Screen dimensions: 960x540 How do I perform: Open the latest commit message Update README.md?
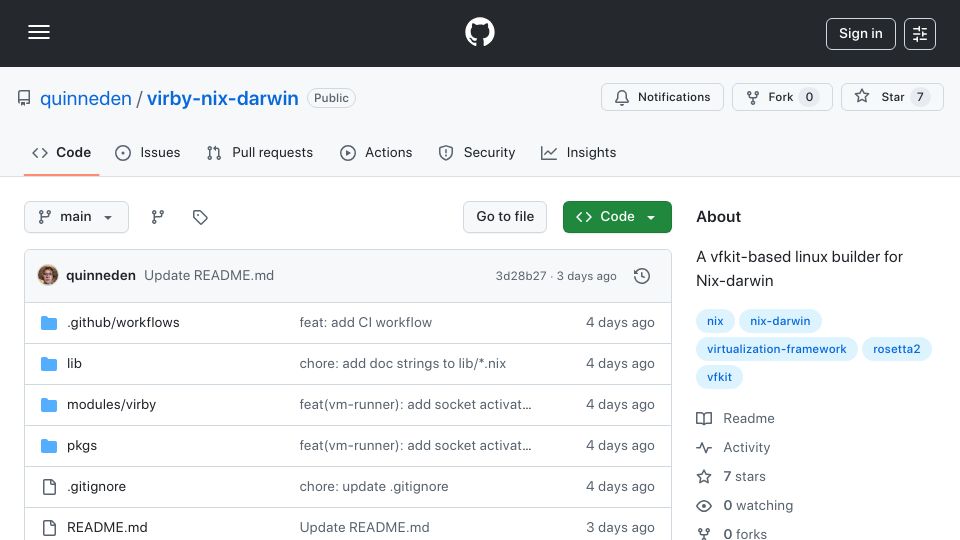pos(209,276)
